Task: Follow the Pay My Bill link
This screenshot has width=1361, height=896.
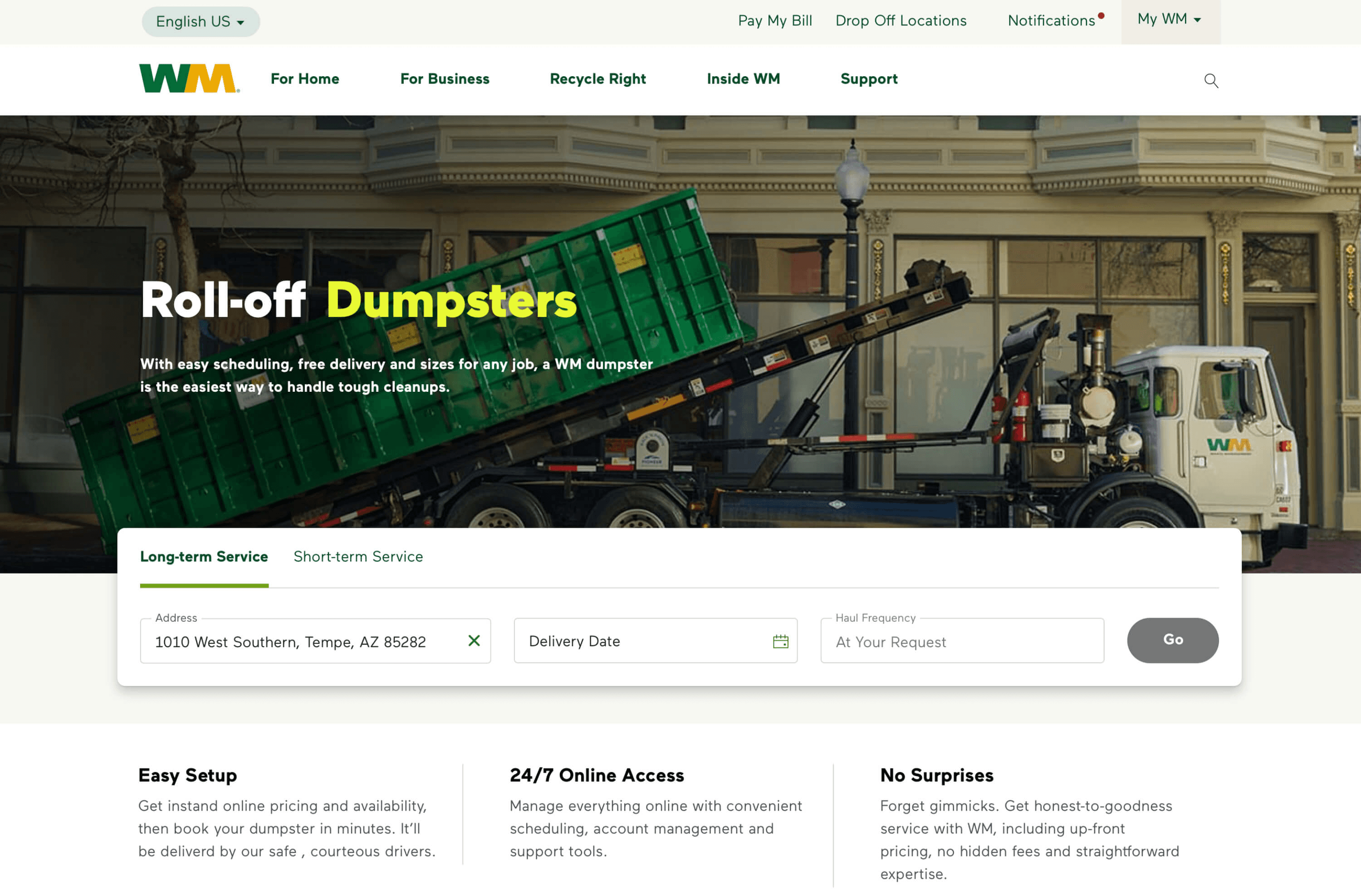Action: point(774,20)
